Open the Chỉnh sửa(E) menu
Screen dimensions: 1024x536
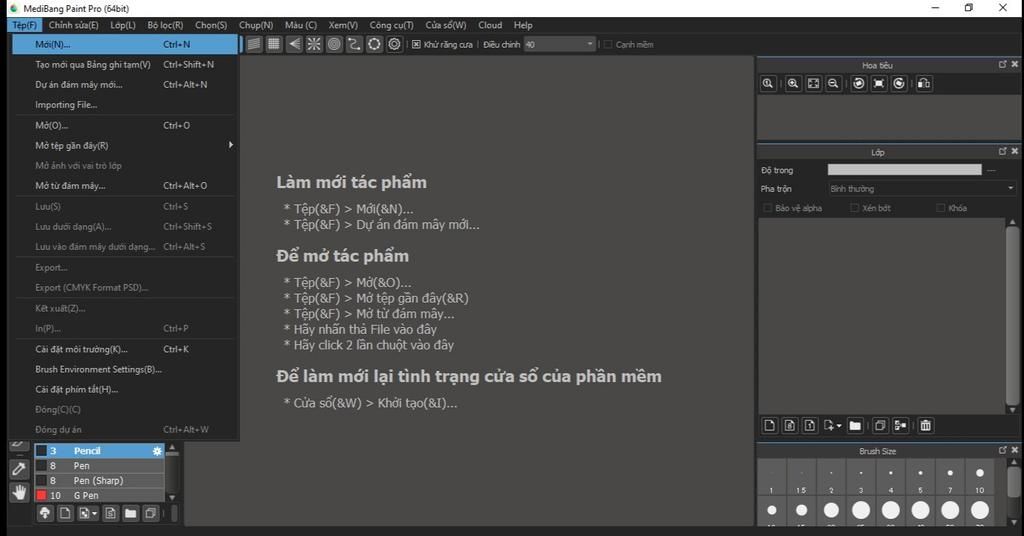(73, 25)
